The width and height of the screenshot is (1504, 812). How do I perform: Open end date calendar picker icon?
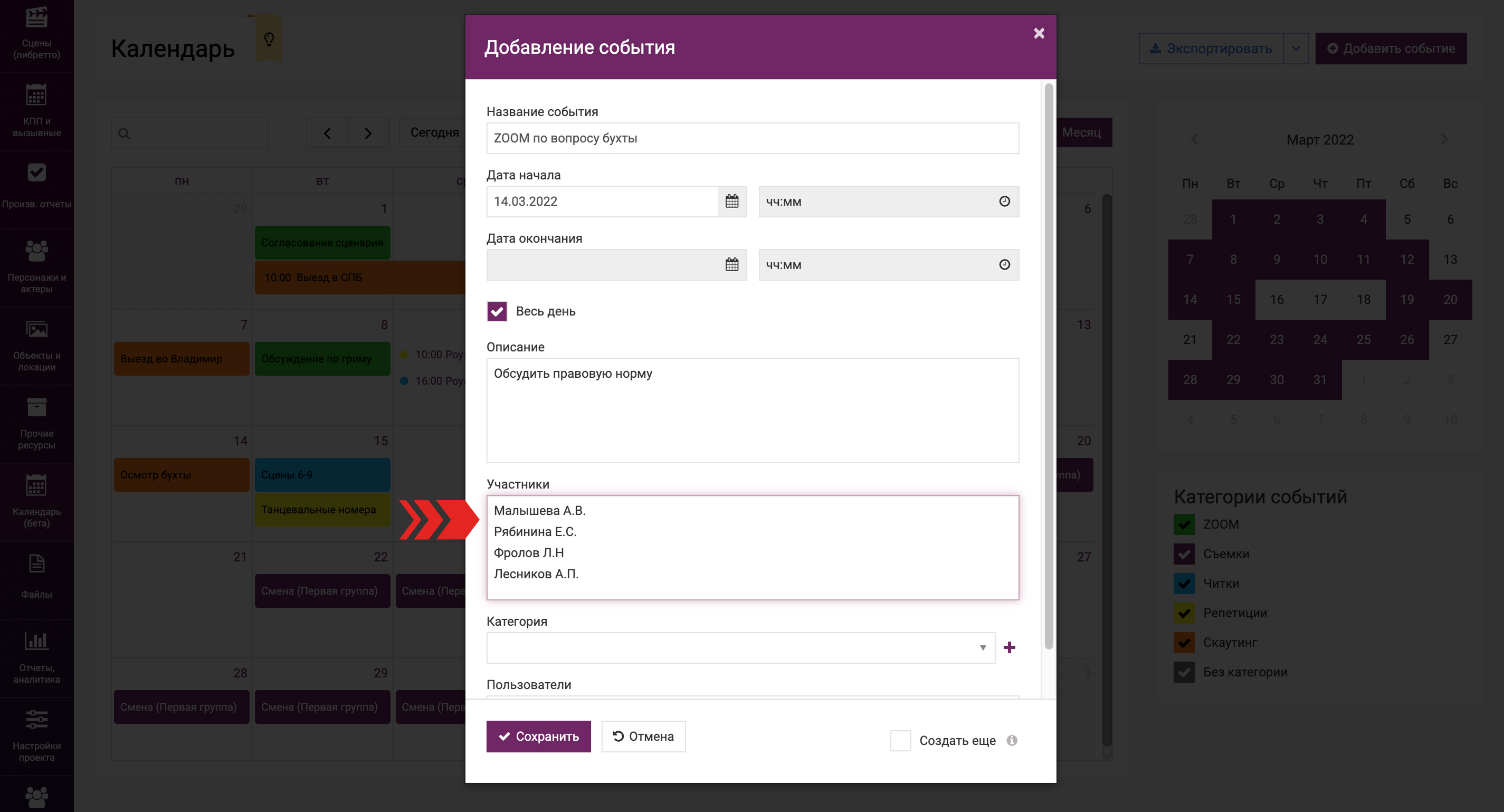coord(731,264)
